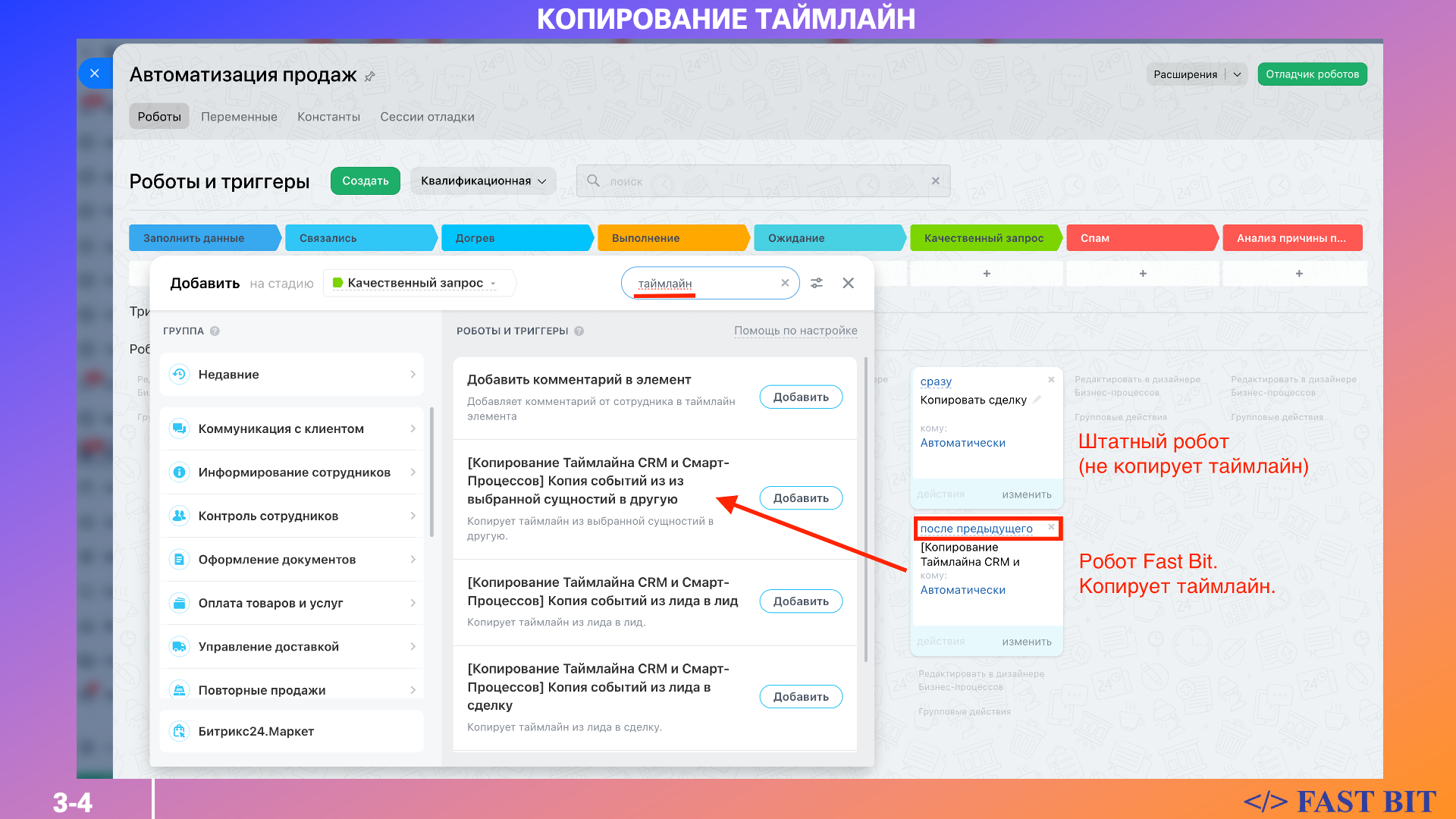Click the Недавние clock icon

tap(179, 374)
